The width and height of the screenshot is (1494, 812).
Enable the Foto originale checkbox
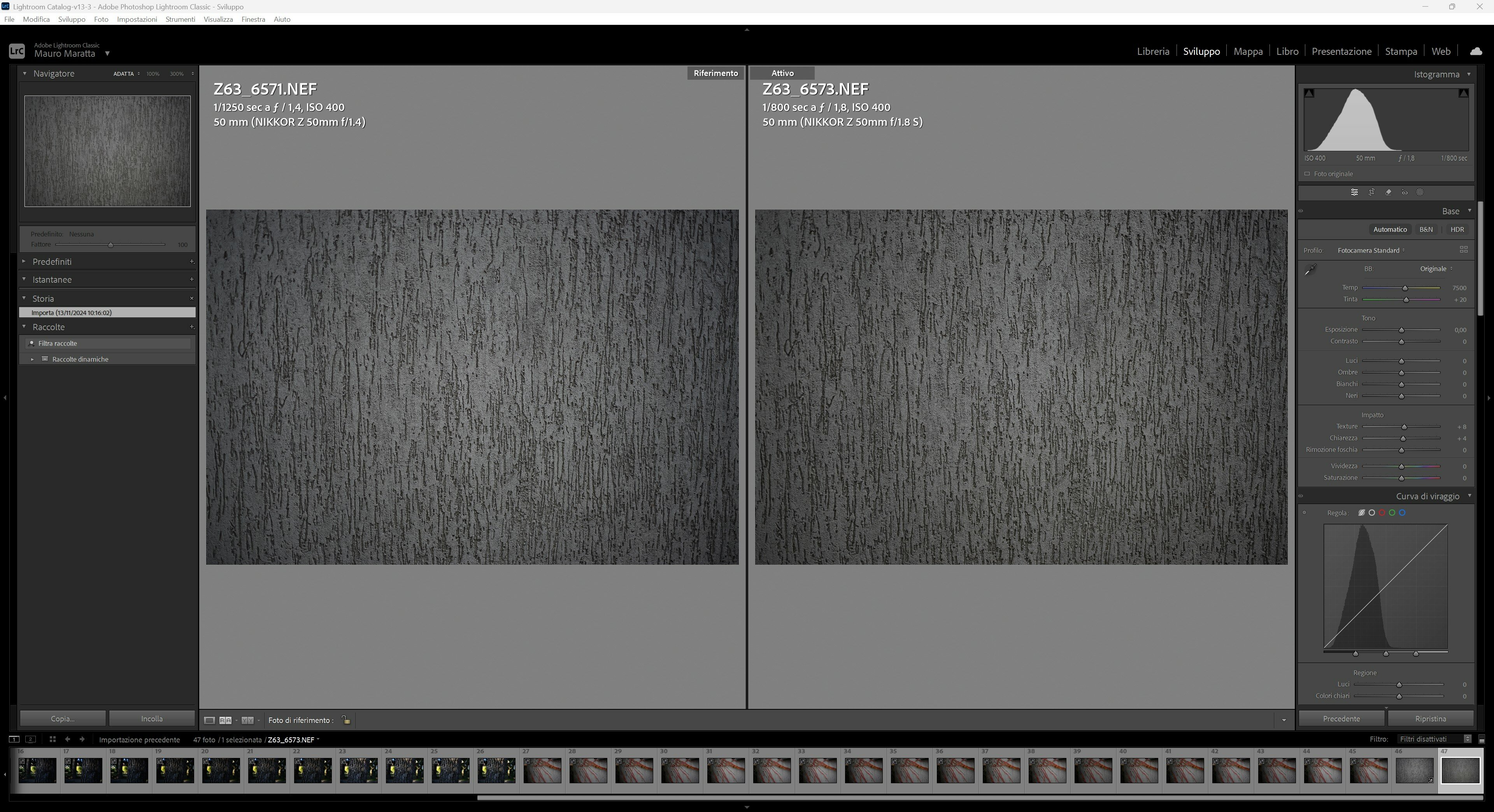pyautogui.click(x=1307, y=174)
